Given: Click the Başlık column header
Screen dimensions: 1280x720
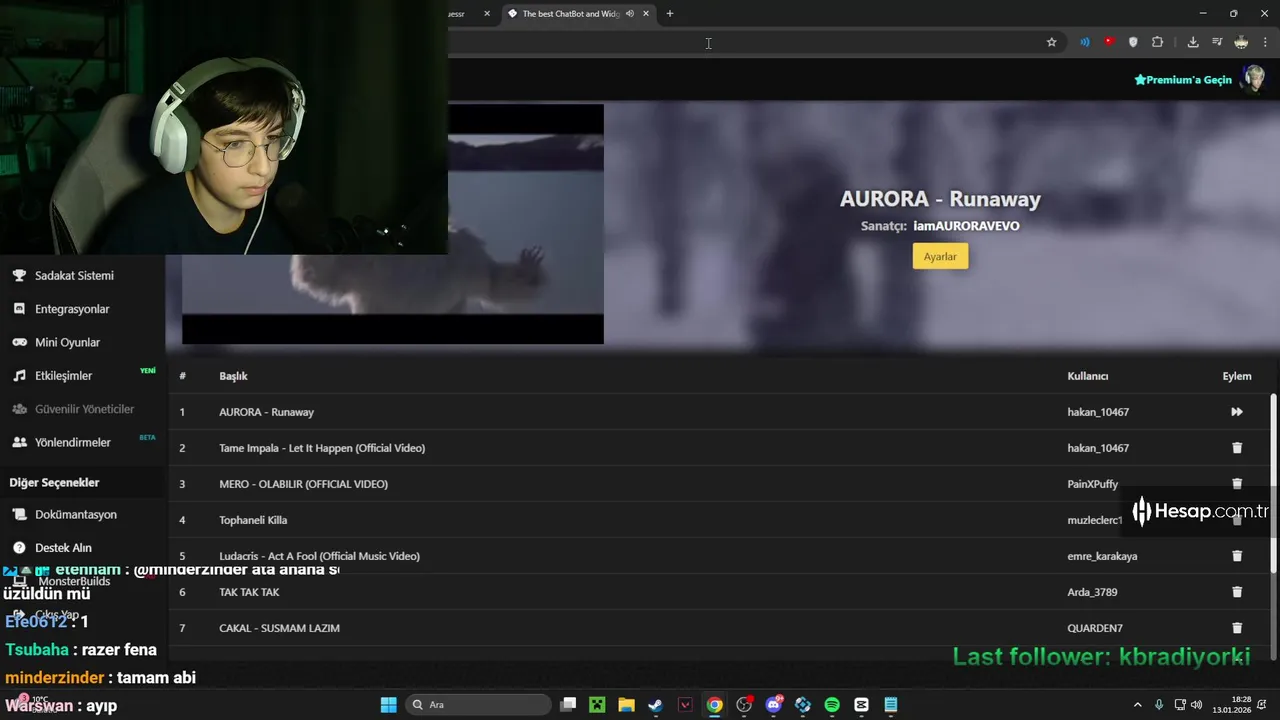Looking at the screenshot, I should pos(233,376).
